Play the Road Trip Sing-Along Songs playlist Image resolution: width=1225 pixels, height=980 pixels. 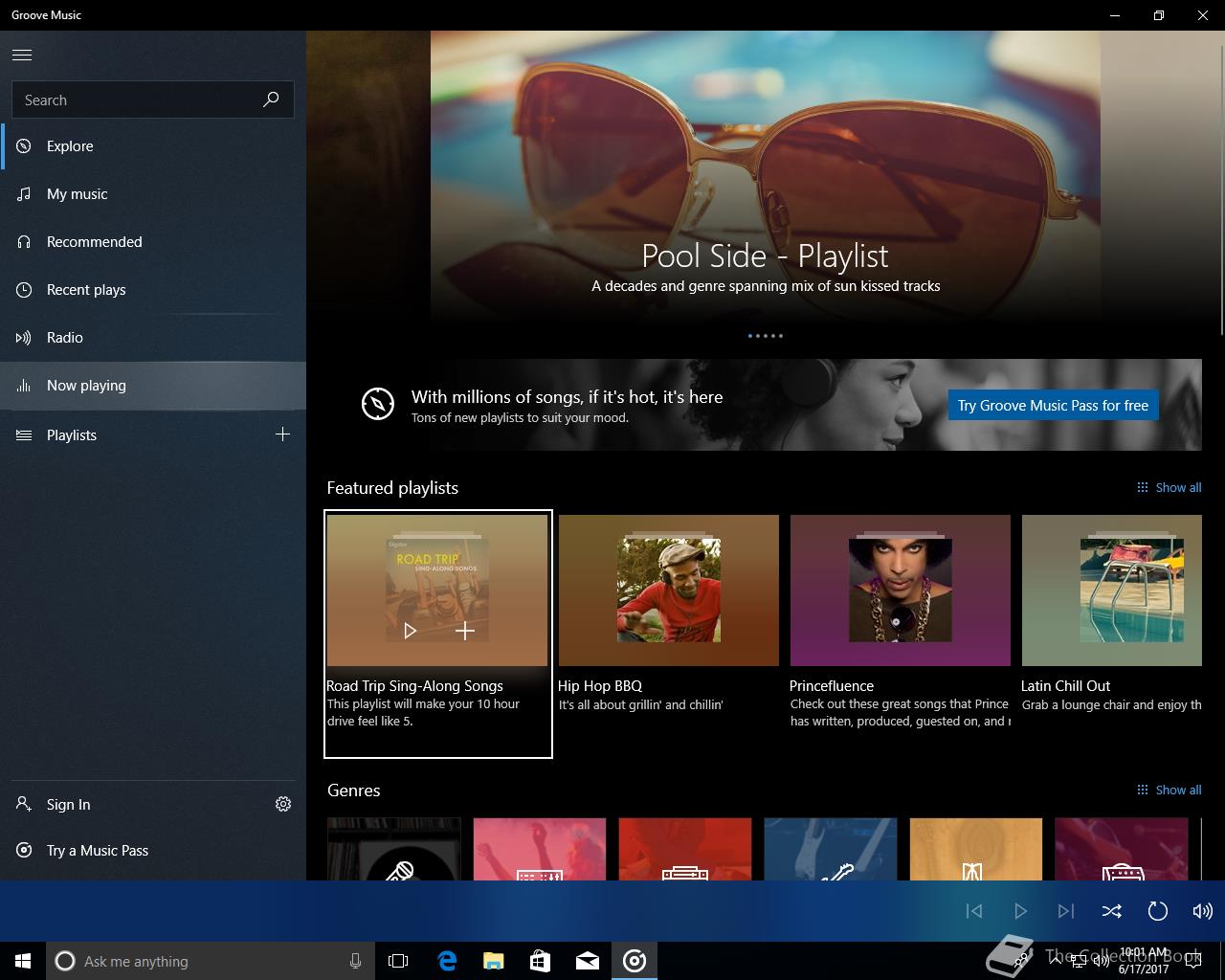pos(411,631)
